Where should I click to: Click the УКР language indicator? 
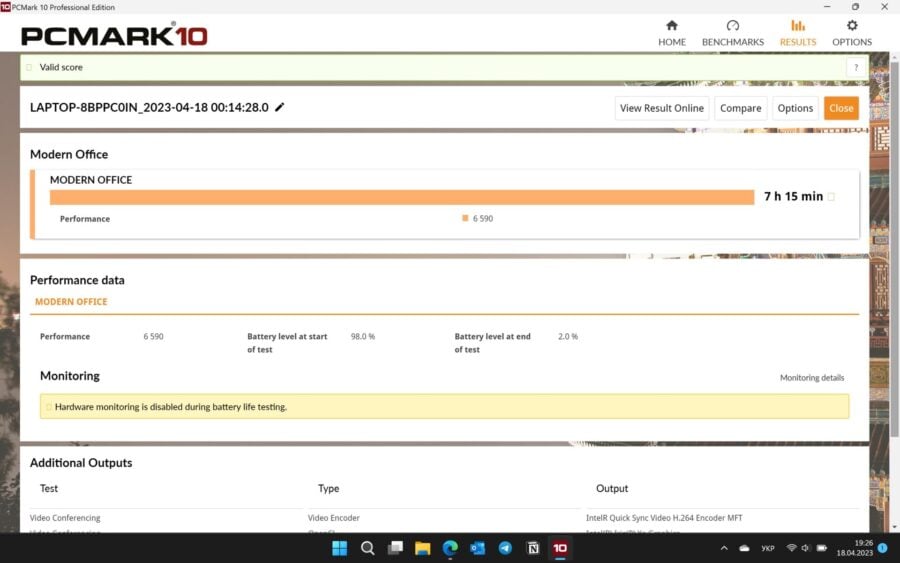(768, 548)
